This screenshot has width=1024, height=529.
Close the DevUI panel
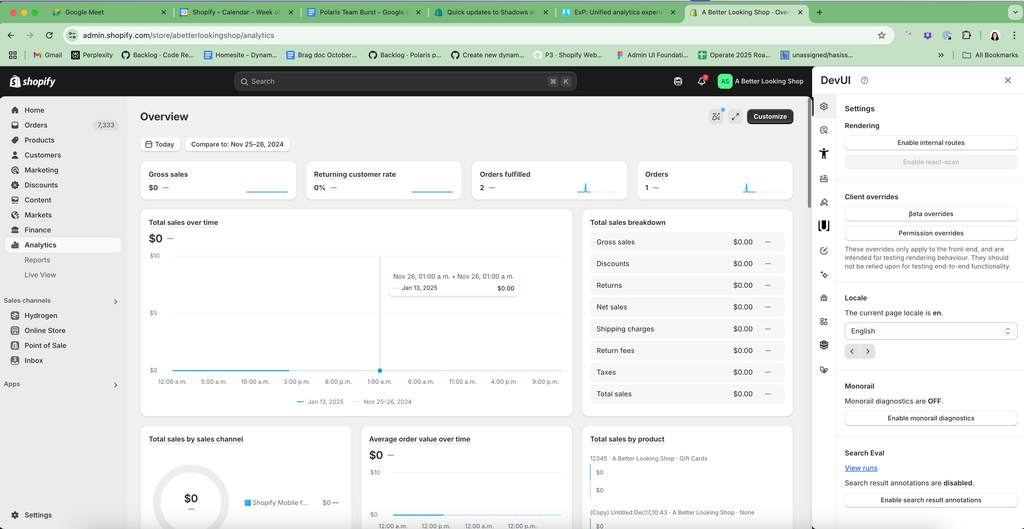pyautogui.click(x=1007, y=81)
